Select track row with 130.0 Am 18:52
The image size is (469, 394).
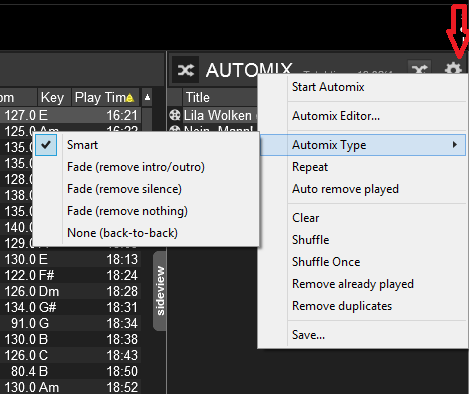pos(70,387)
